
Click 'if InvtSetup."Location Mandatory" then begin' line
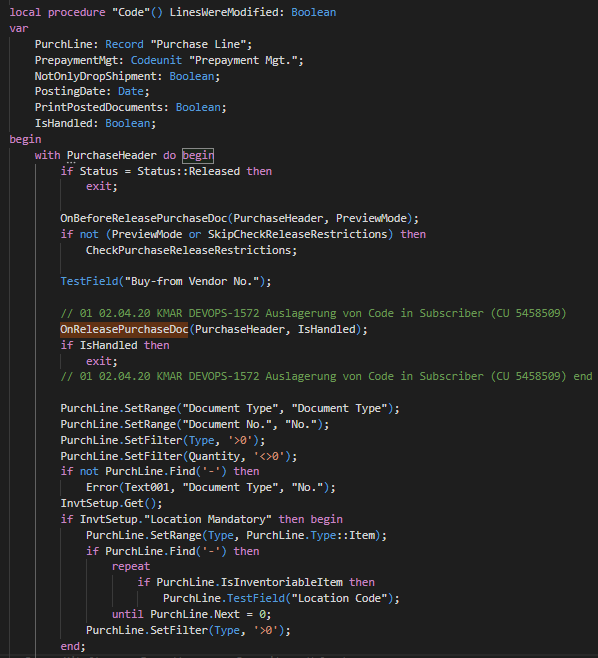click(x=201, y=519)
